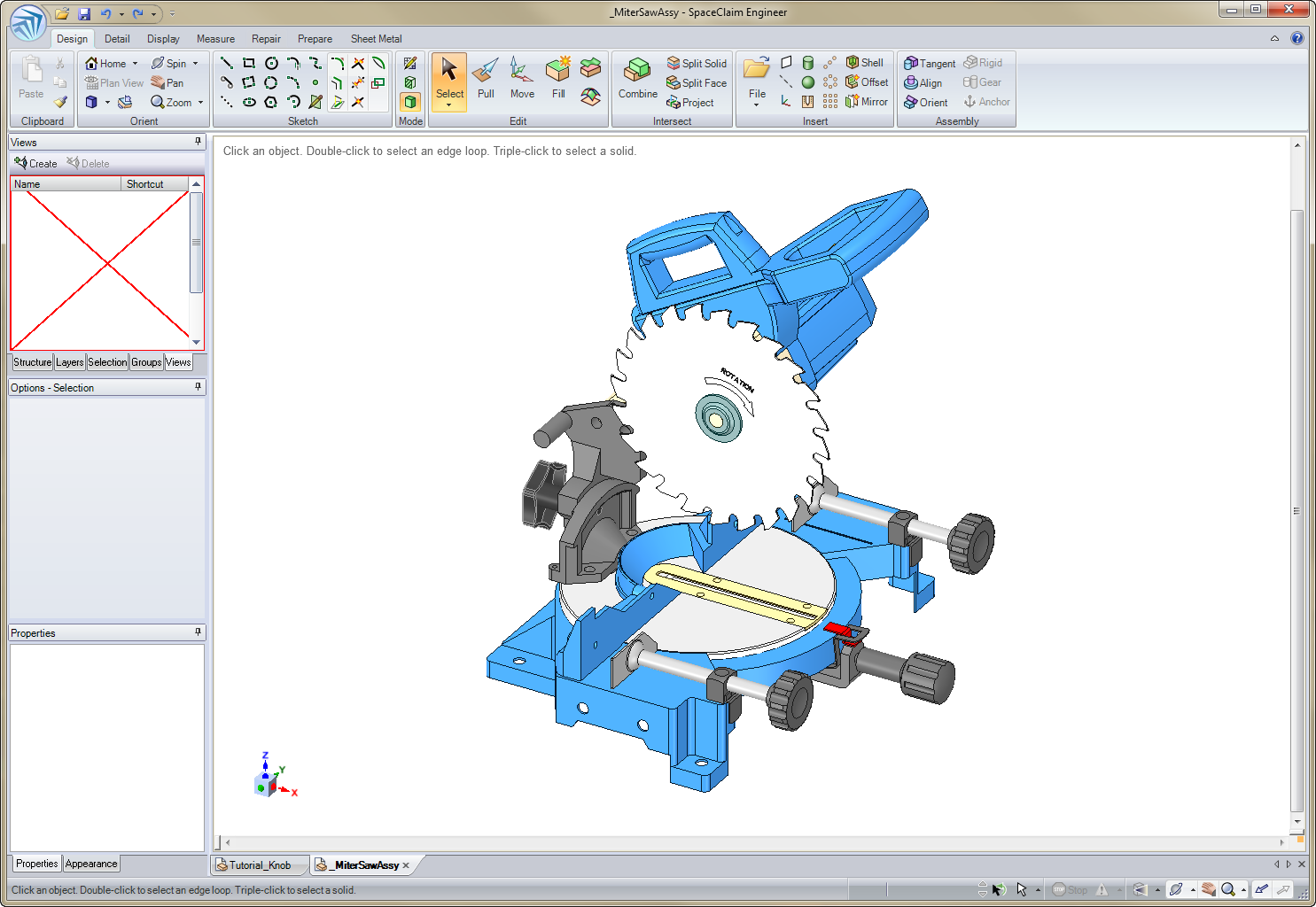Open the Structure panel tab
This screenshot has height=907, width=1316.
32,362
